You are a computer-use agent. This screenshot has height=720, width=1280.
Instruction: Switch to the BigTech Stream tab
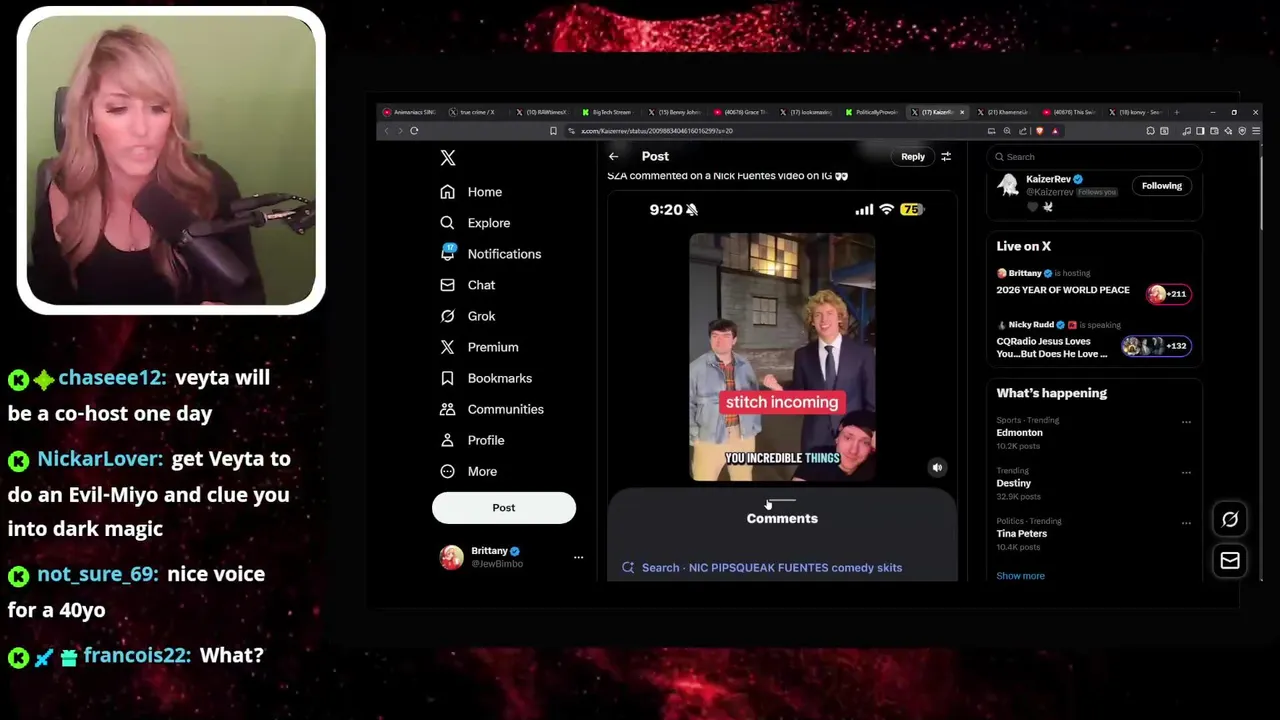point(609,112)
